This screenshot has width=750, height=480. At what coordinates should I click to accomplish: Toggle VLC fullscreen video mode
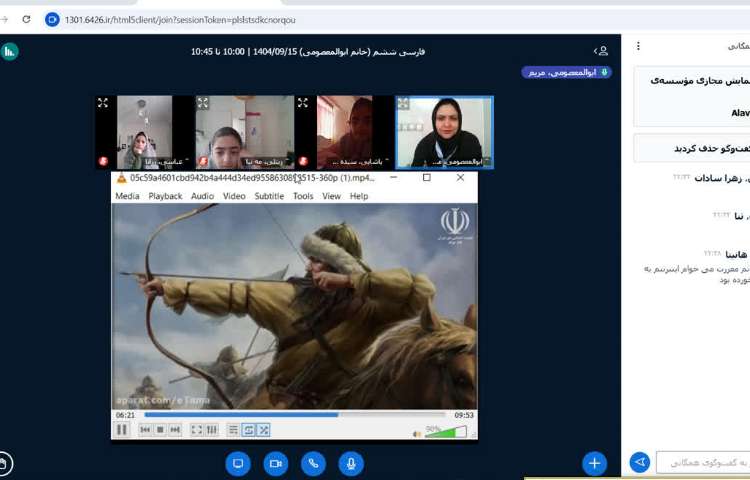pyautogui.click(x=197, y=430)
